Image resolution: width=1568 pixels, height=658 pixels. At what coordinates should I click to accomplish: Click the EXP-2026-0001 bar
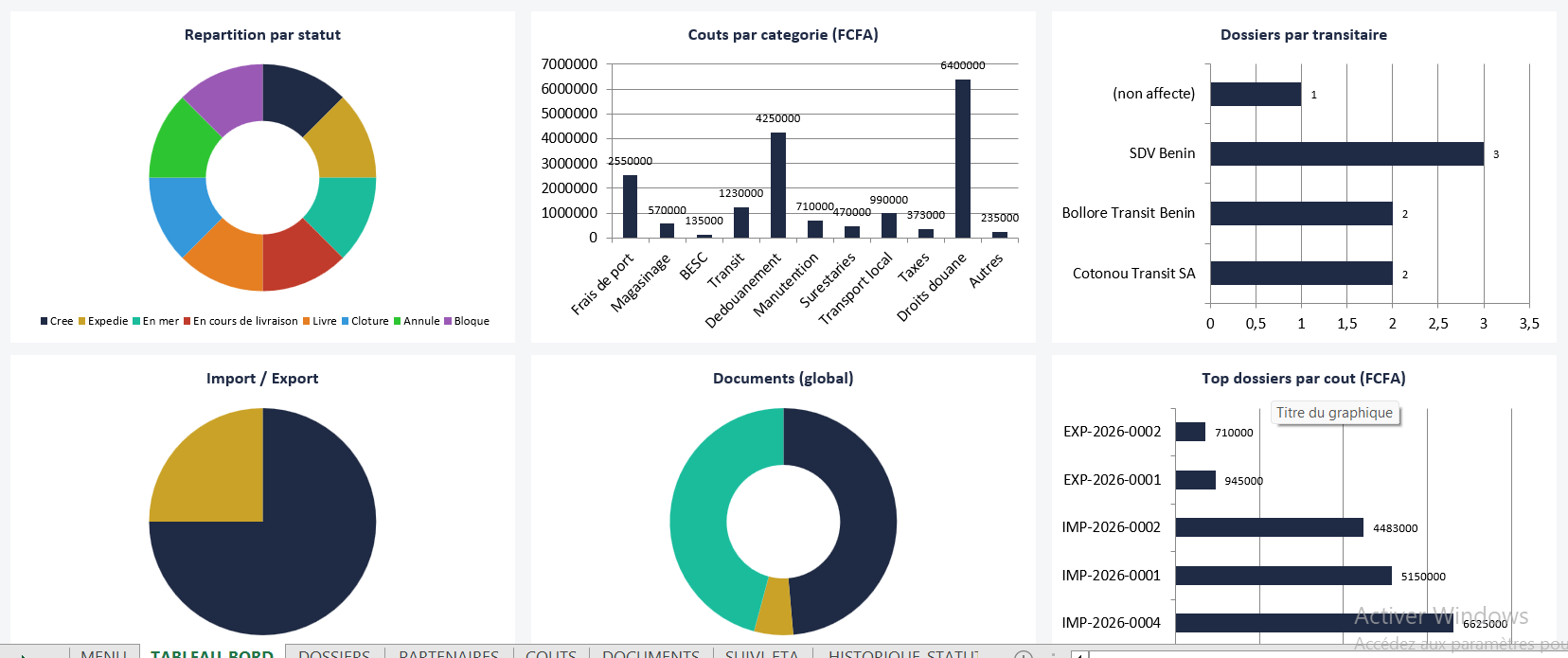click(1196, 480)
